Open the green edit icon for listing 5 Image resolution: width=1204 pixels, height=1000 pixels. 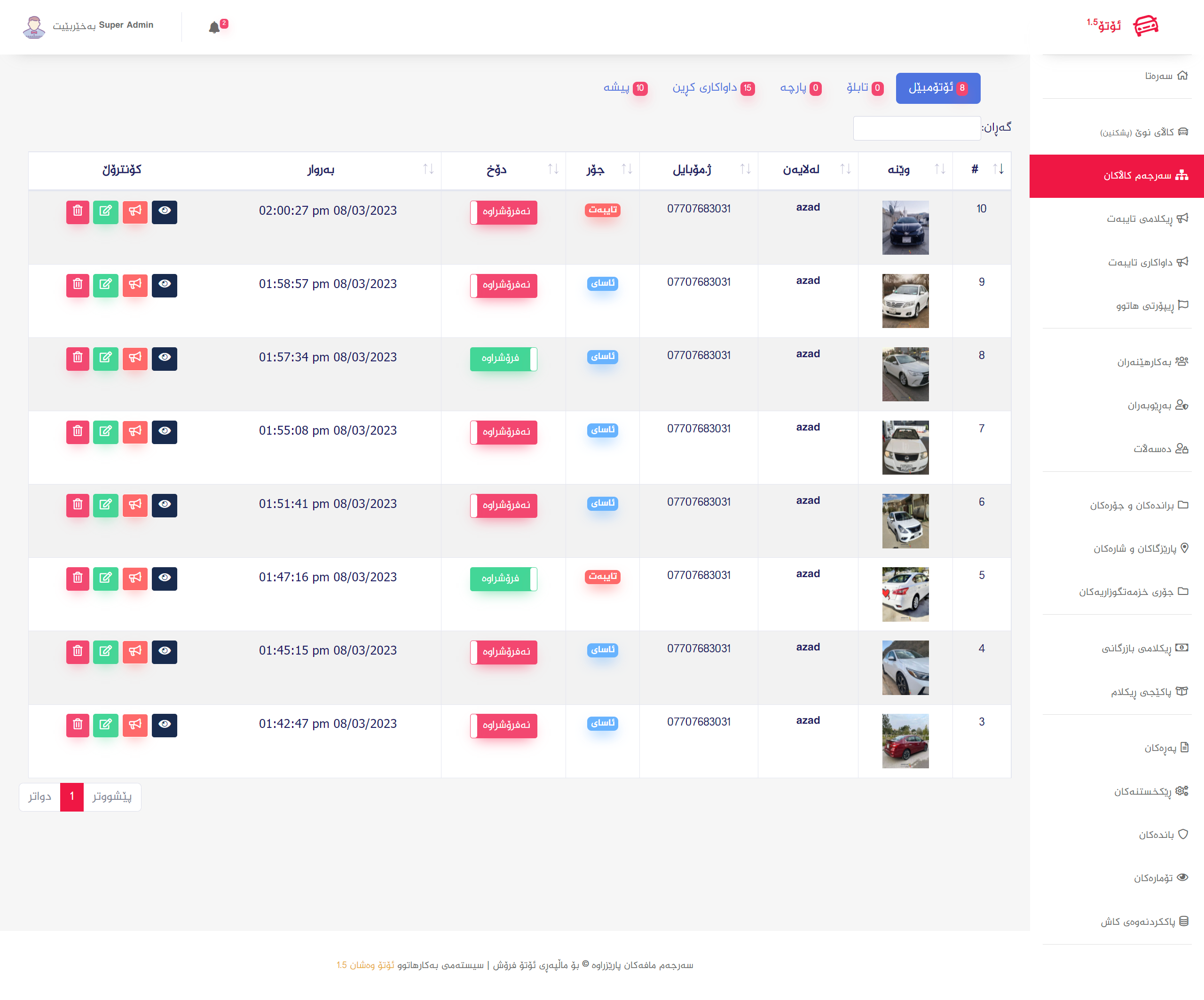tap(105, 578)
